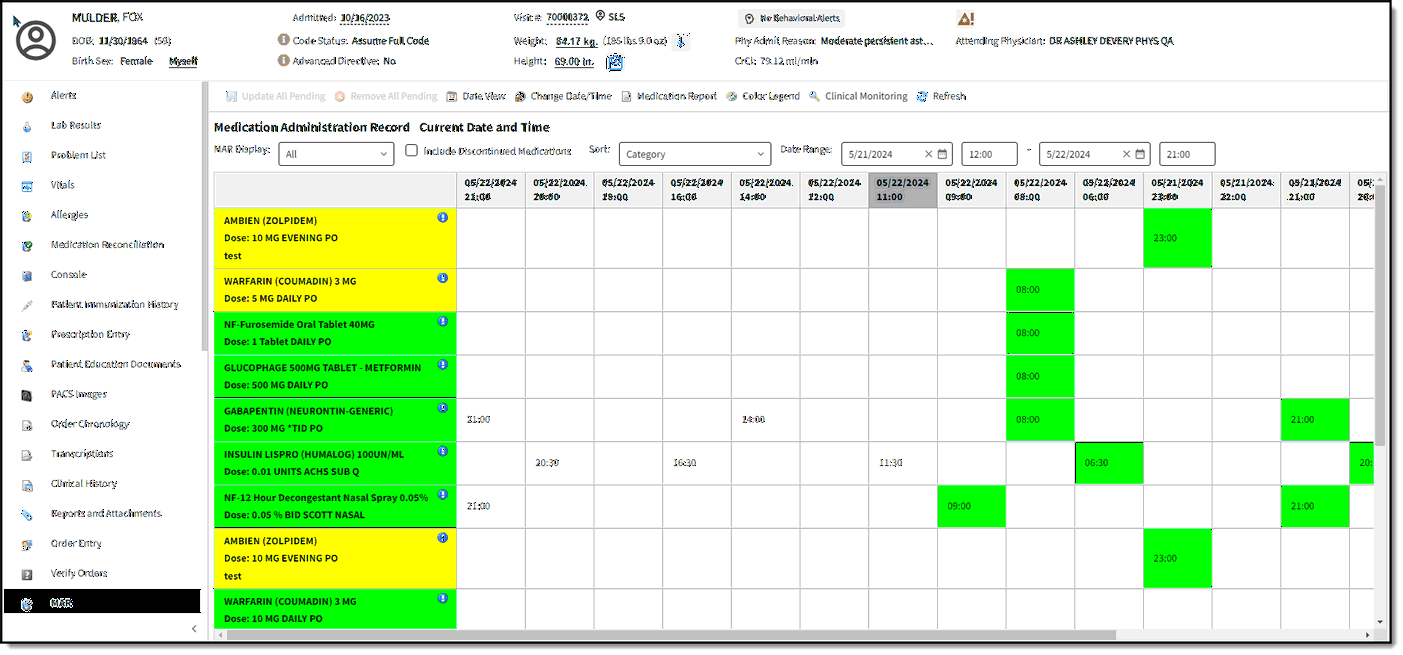Click the Color Legend icon
The width and height of the screenshot is (1403, 655).
click(732, 97)
